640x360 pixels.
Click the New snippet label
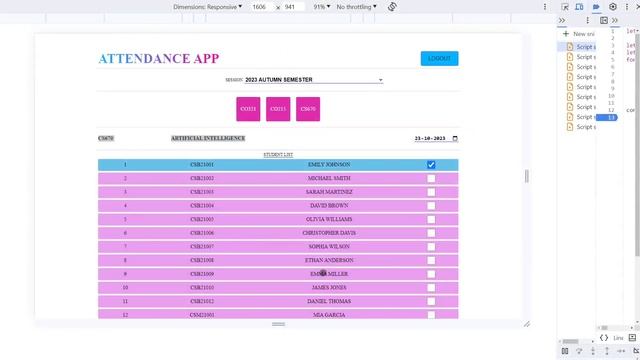[x=584, y=34]
